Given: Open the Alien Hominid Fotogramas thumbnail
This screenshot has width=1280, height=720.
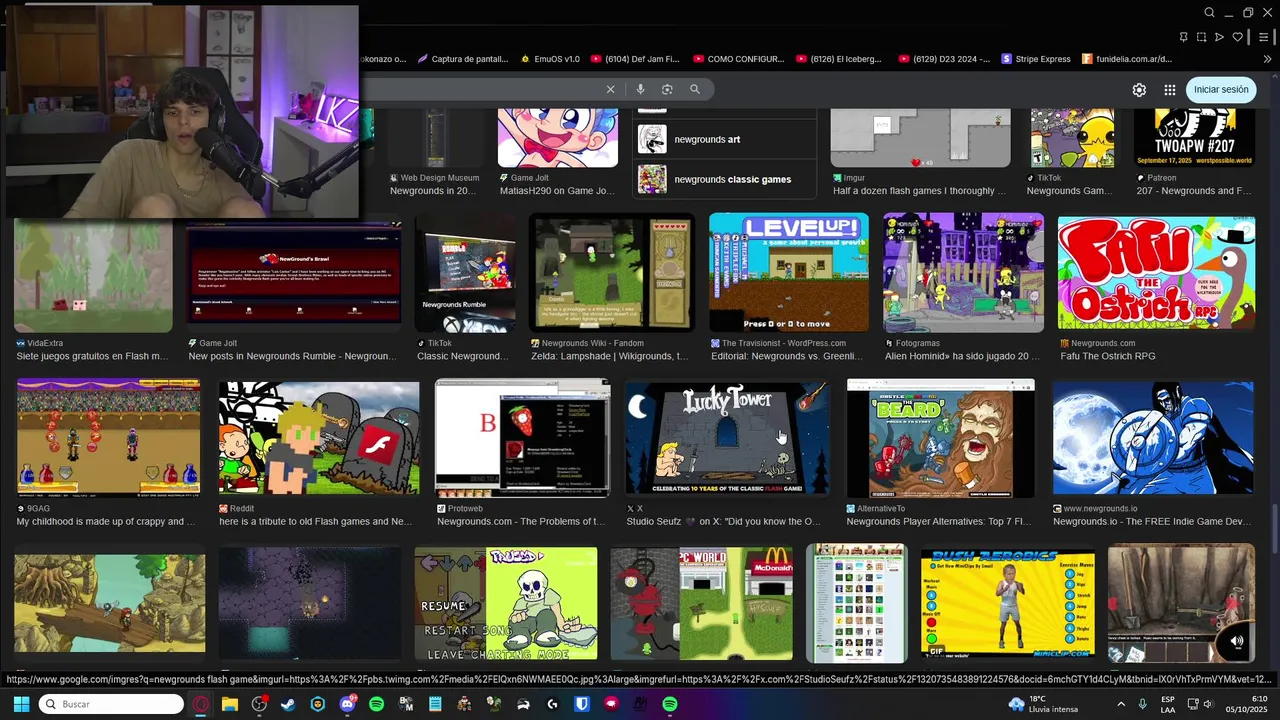Looking at the screenshot, I should click(x=963, y=272).
